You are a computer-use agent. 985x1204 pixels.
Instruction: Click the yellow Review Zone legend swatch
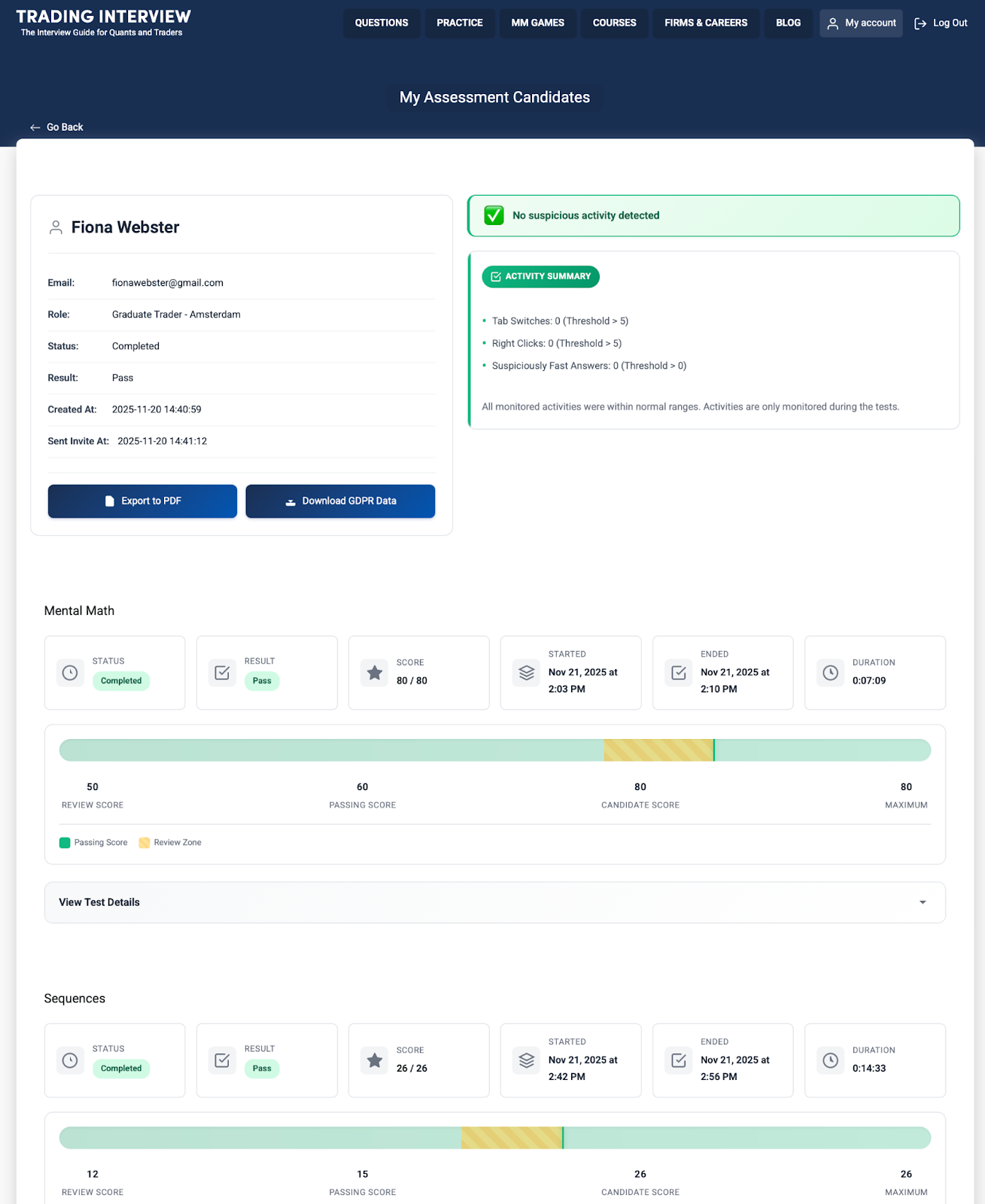pyautogui.click(x=144, y=843)
